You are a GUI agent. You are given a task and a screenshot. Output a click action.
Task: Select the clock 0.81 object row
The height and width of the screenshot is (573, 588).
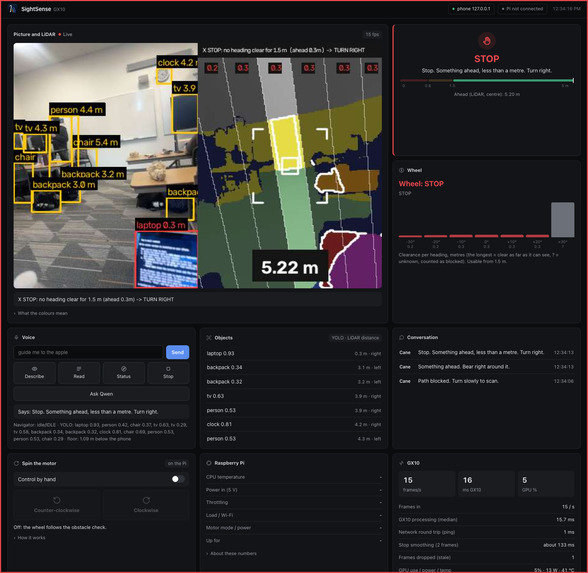click(x=294, y=424)
